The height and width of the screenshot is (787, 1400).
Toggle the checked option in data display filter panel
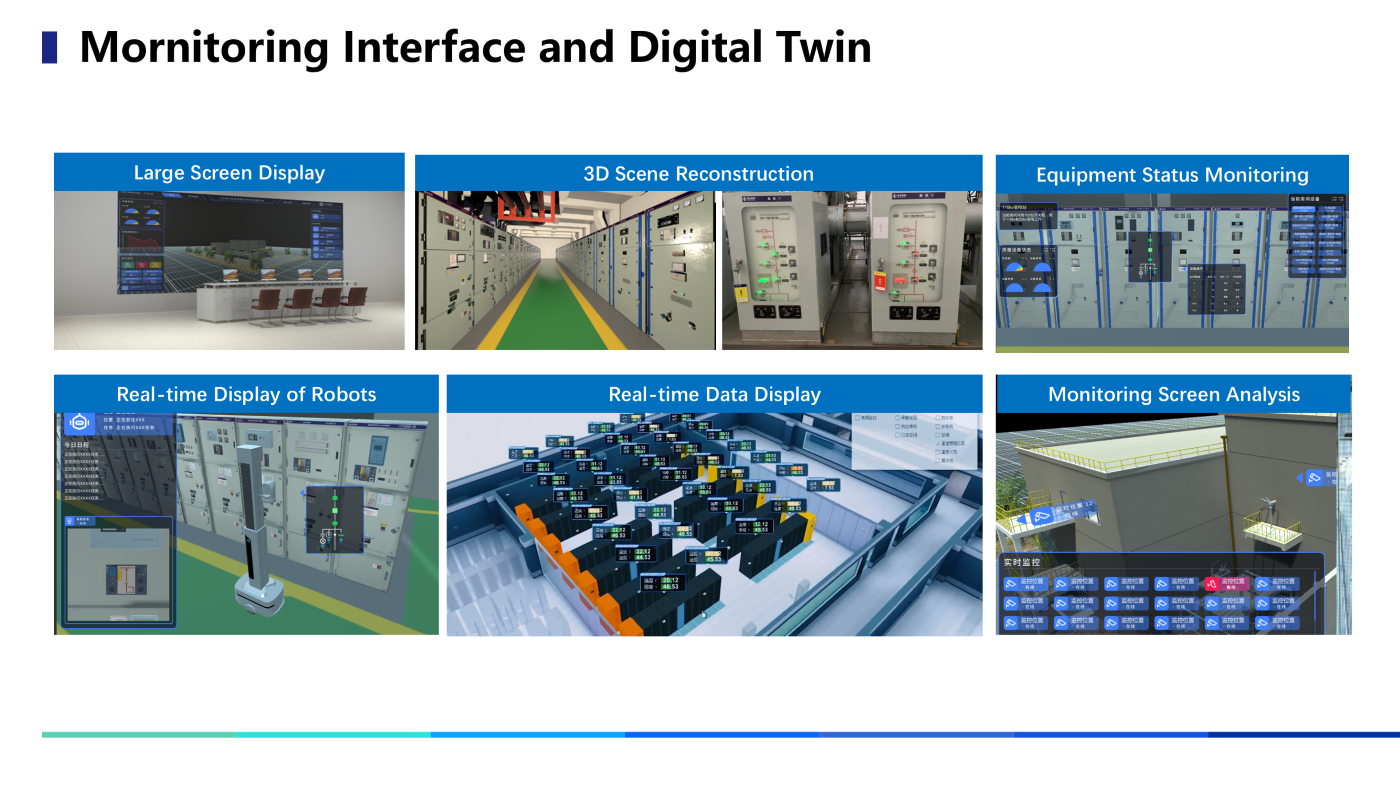pos(938,442)
